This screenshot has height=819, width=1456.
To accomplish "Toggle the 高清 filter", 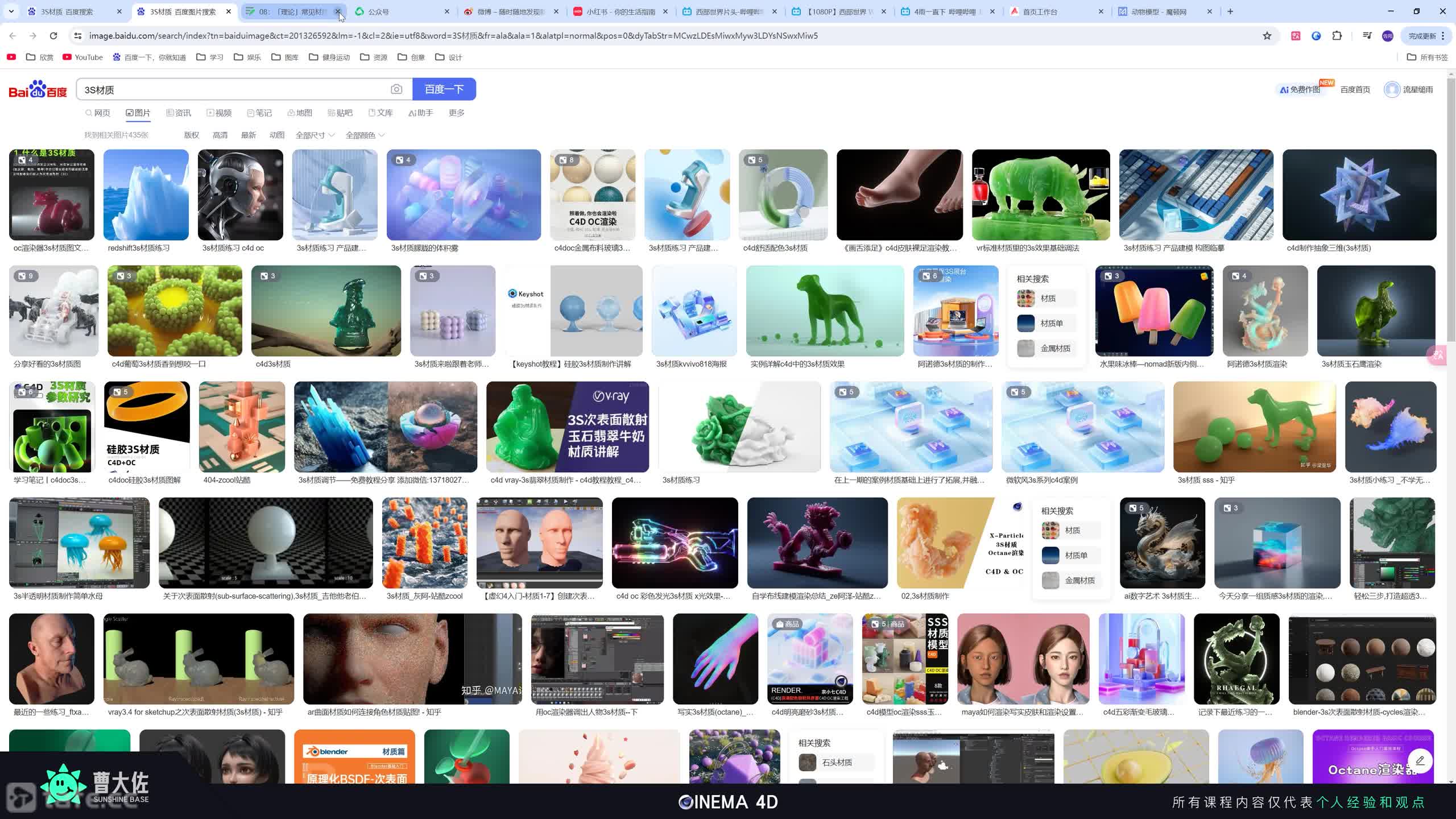I will coord(220,135).
